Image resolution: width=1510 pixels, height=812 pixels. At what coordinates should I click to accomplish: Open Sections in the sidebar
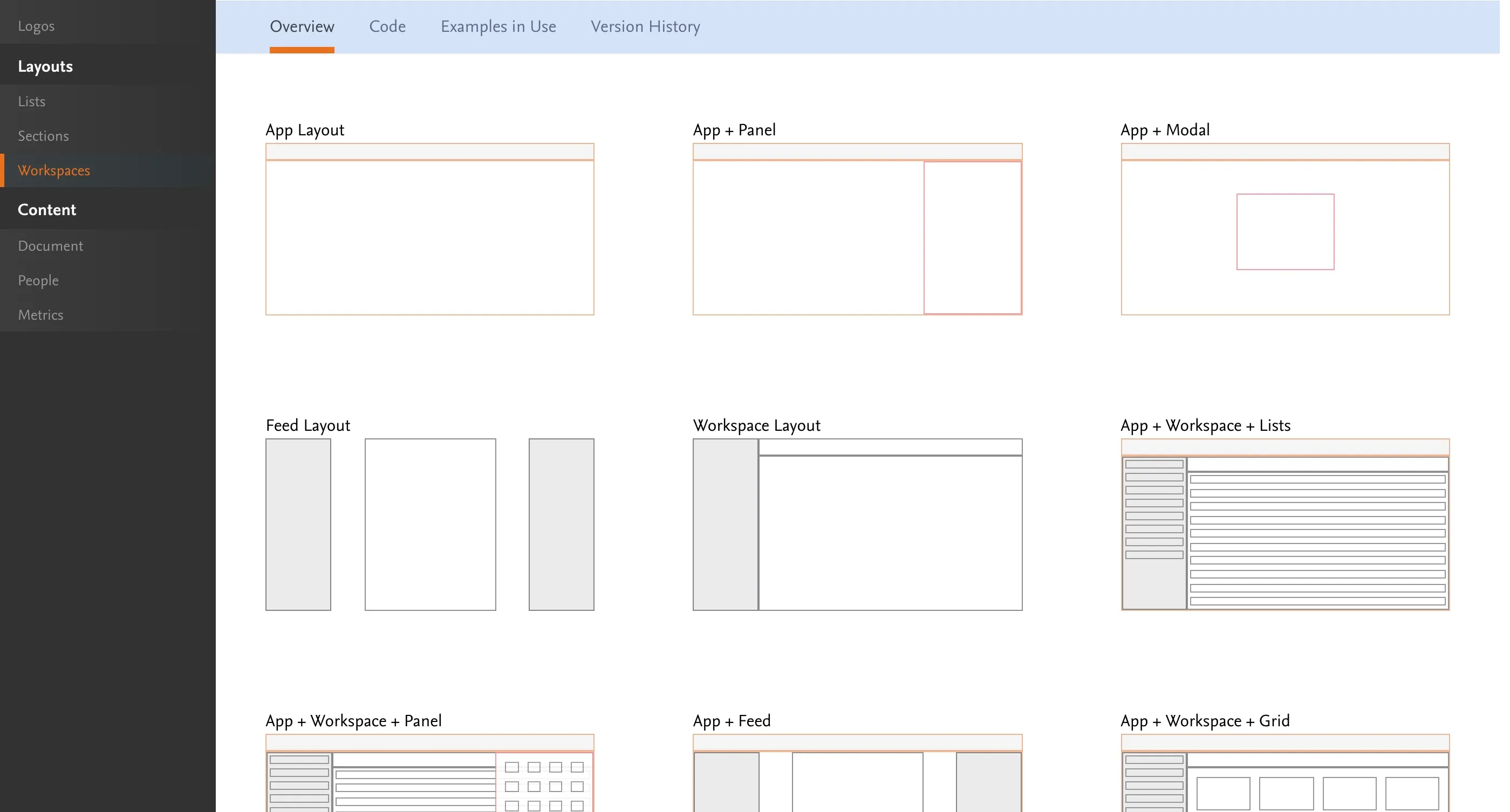[x=43, y=136]
